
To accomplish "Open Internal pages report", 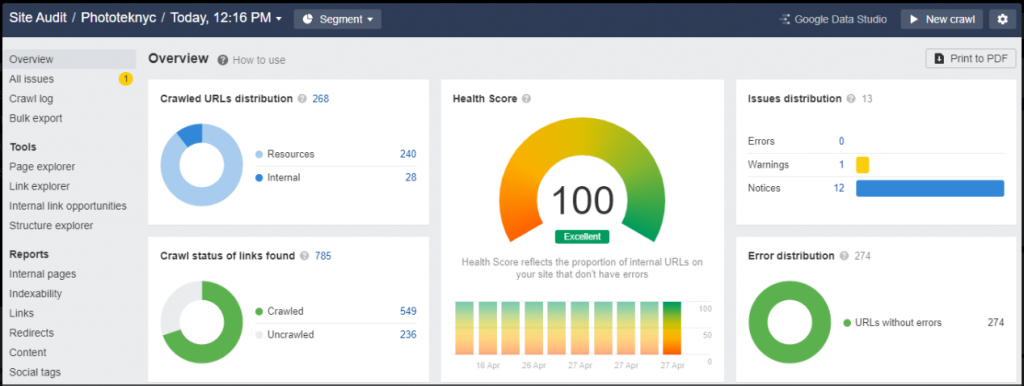I will click(x=42, y=274).
